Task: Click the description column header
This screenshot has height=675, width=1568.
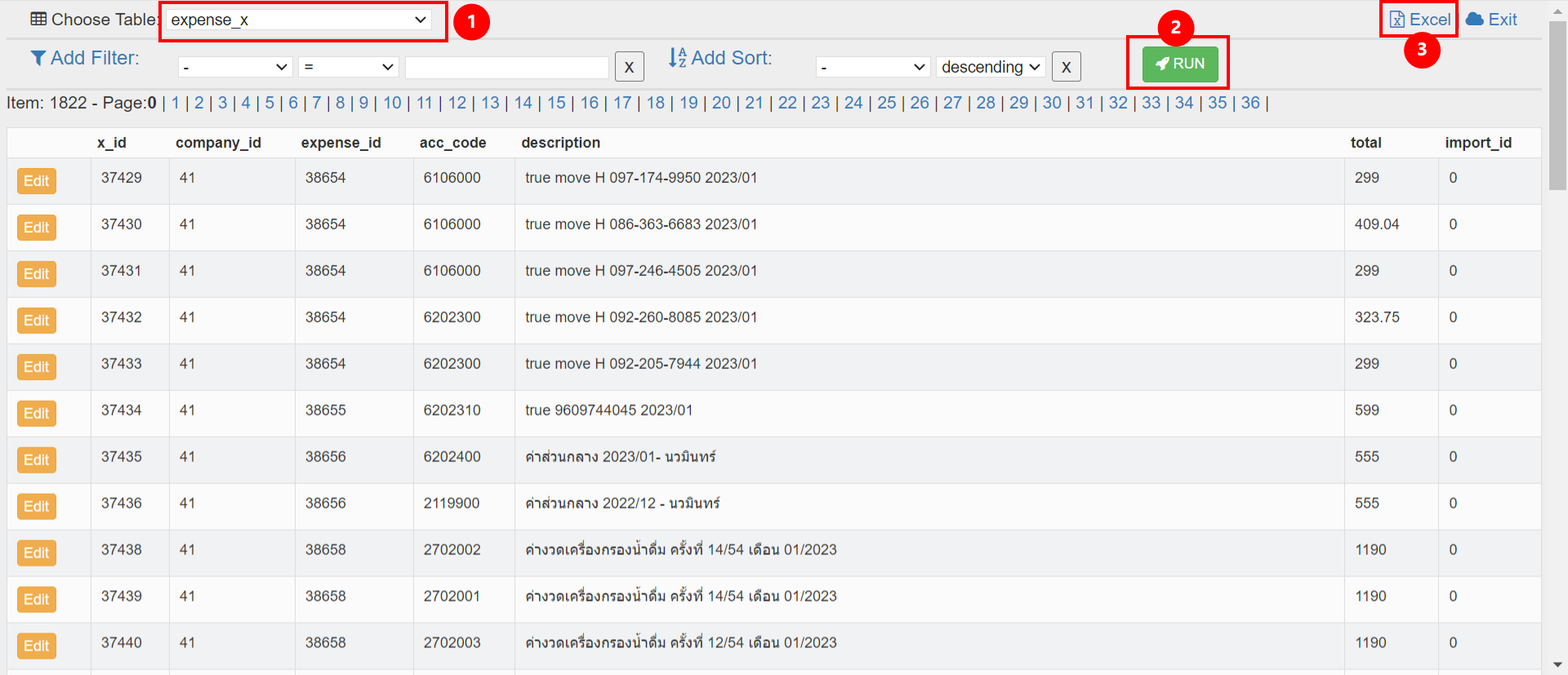Action: tap(560, 143)
